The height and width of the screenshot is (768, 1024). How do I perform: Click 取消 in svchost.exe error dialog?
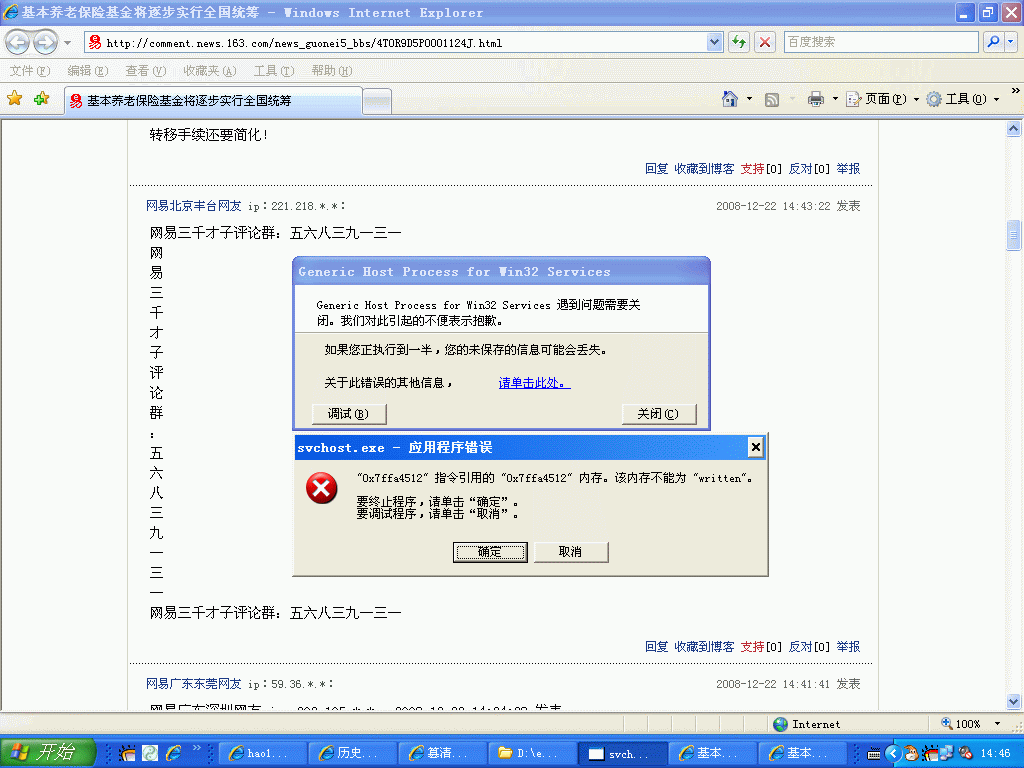point(571,552)
